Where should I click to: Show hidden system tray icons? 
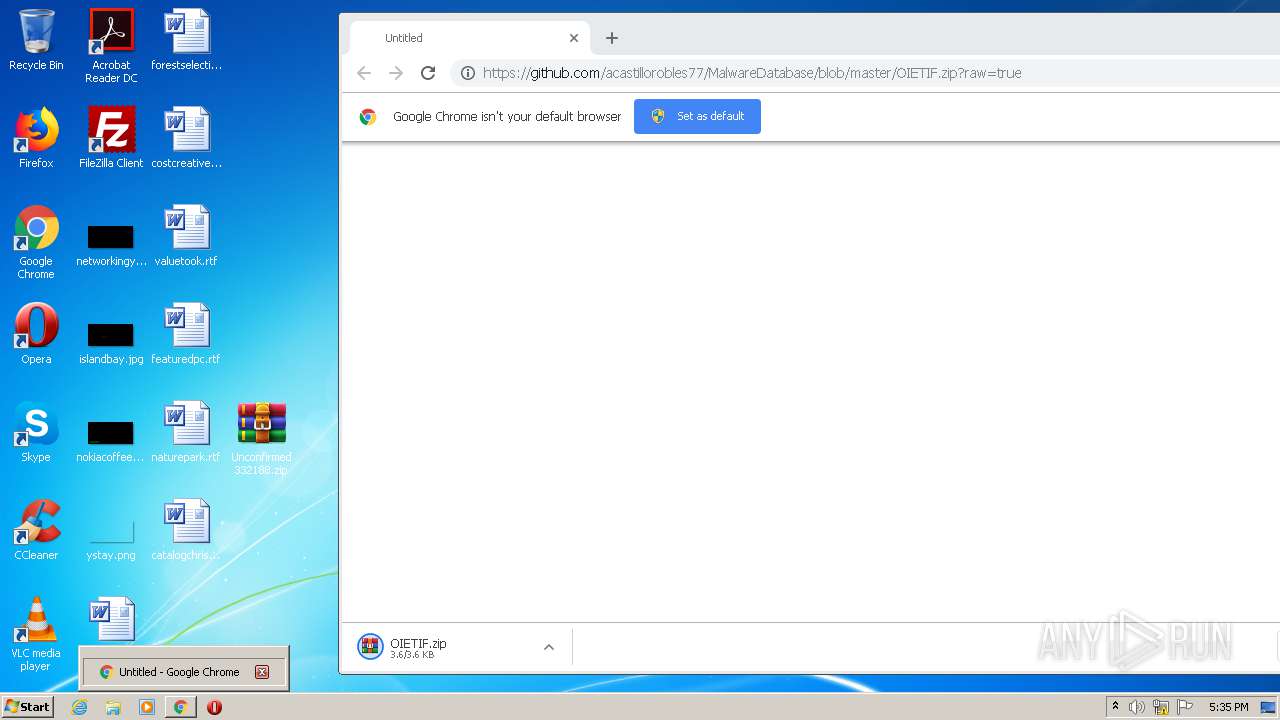click(1115, 707)
